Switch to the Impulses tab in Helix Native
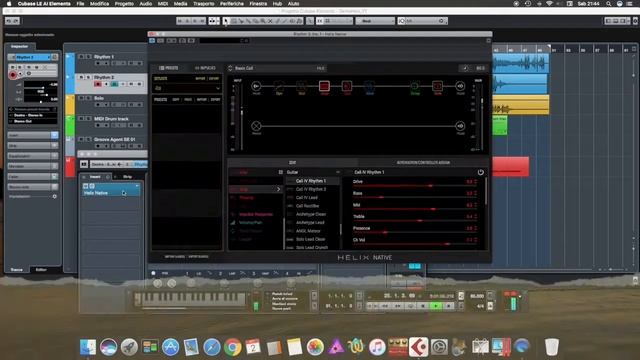The image size is (640, 360). [205, 68]
